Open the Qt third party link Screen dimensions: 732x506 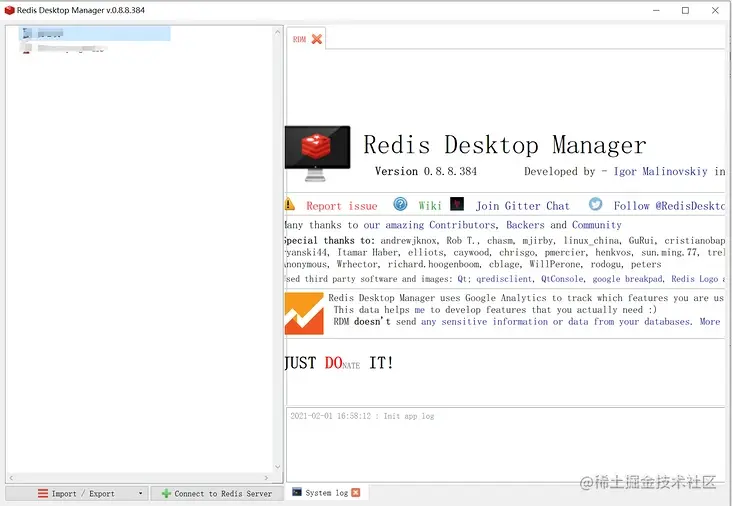coord(463,279)
